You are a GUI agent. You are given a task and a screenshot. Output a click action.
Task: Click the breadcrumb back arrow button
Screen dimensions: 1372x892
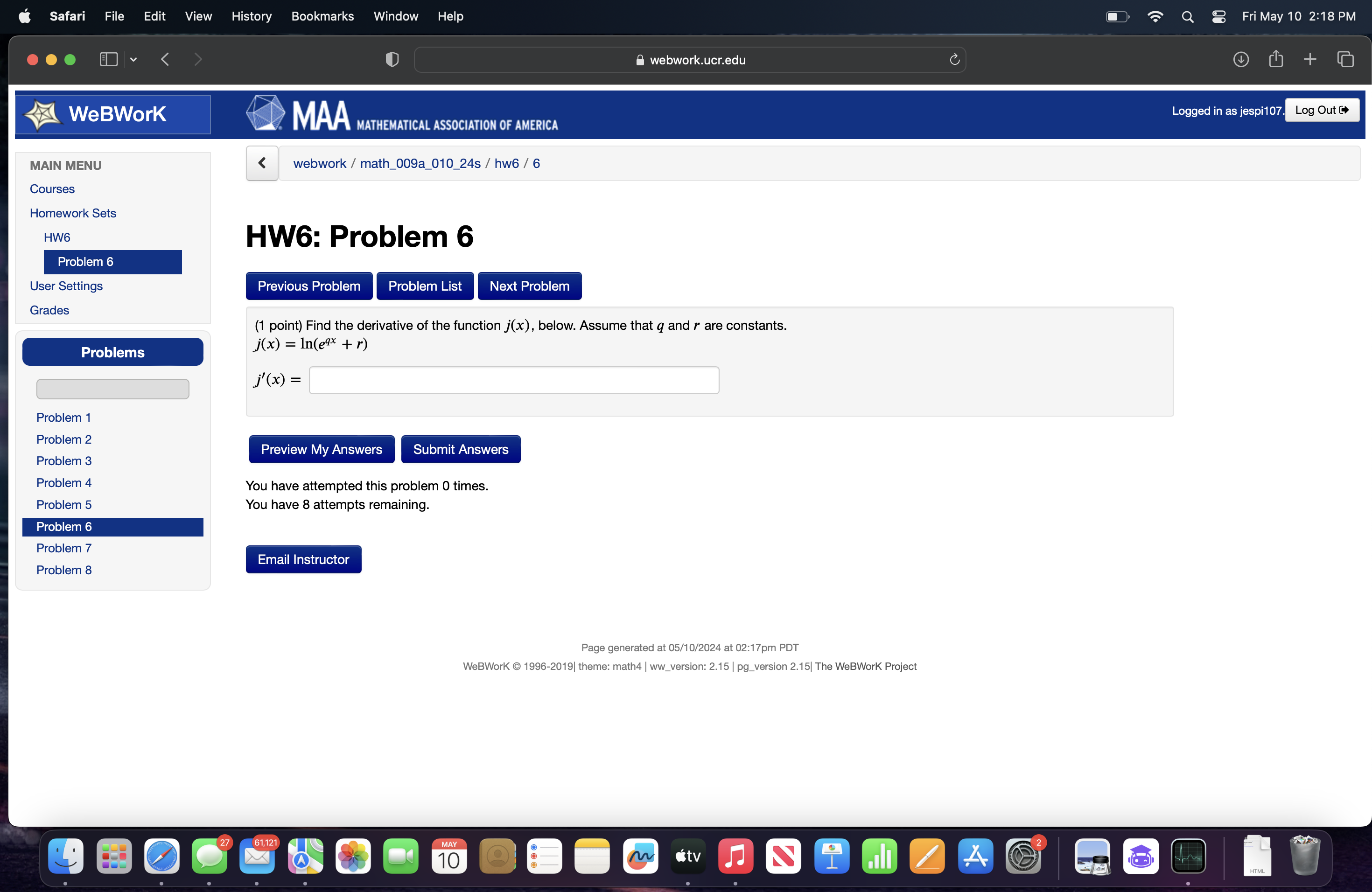coord(262,163)
